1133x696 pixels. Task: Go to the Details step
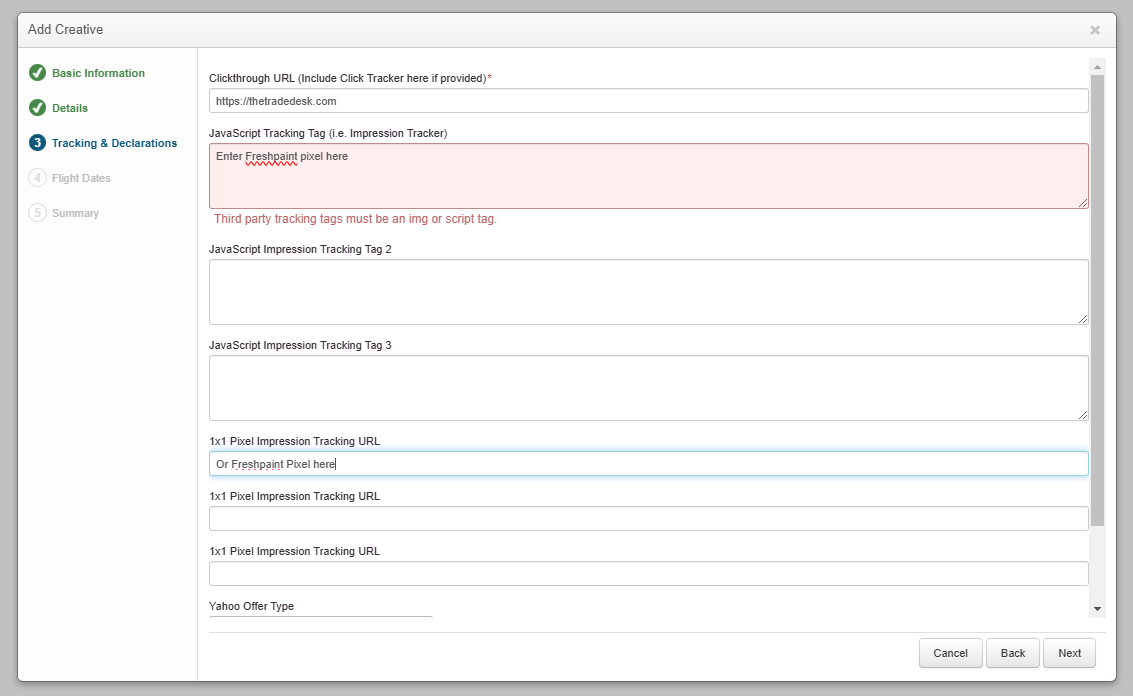[x=70, y=108]
